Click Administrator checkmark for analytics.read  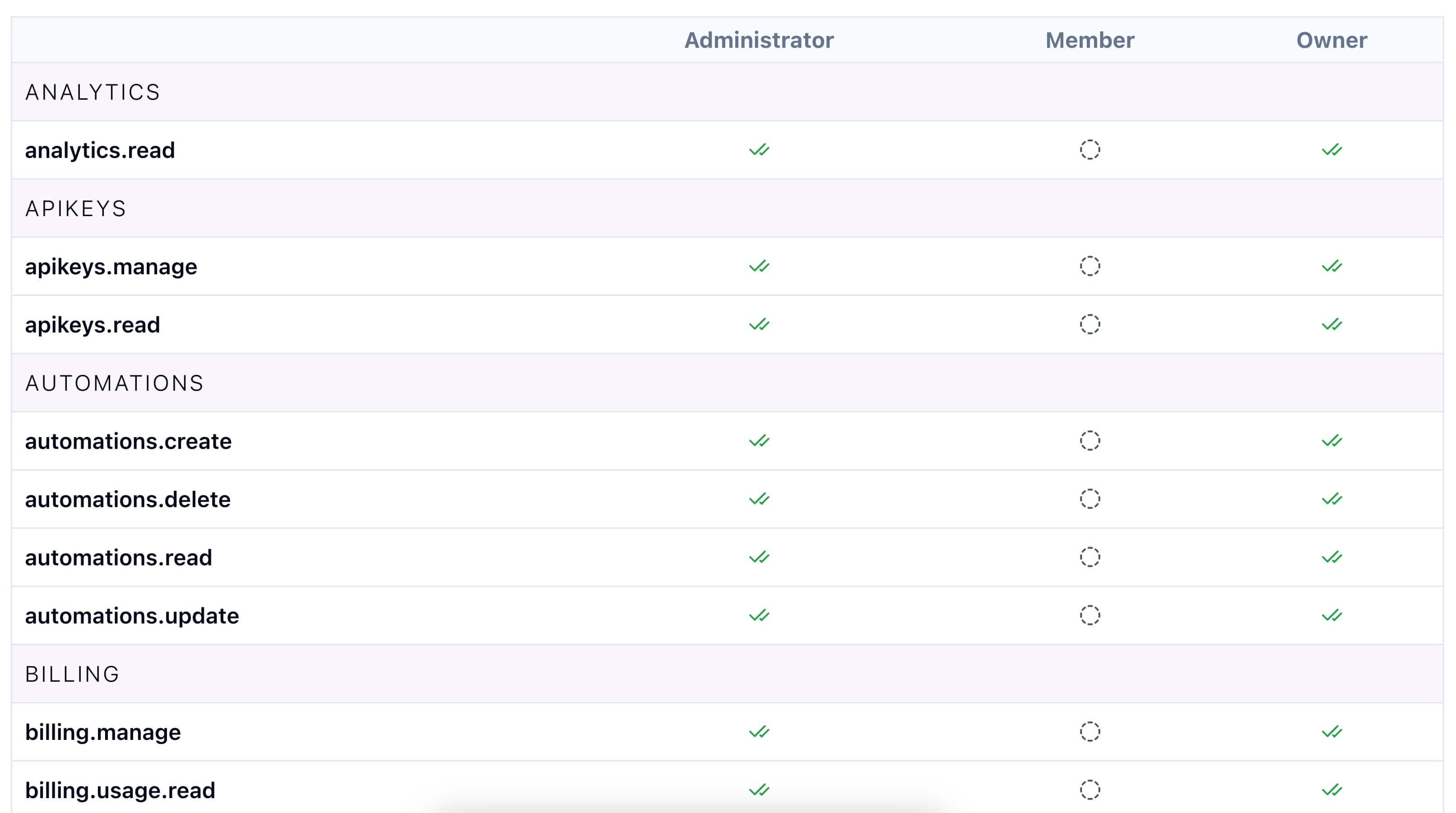point(759,150)
